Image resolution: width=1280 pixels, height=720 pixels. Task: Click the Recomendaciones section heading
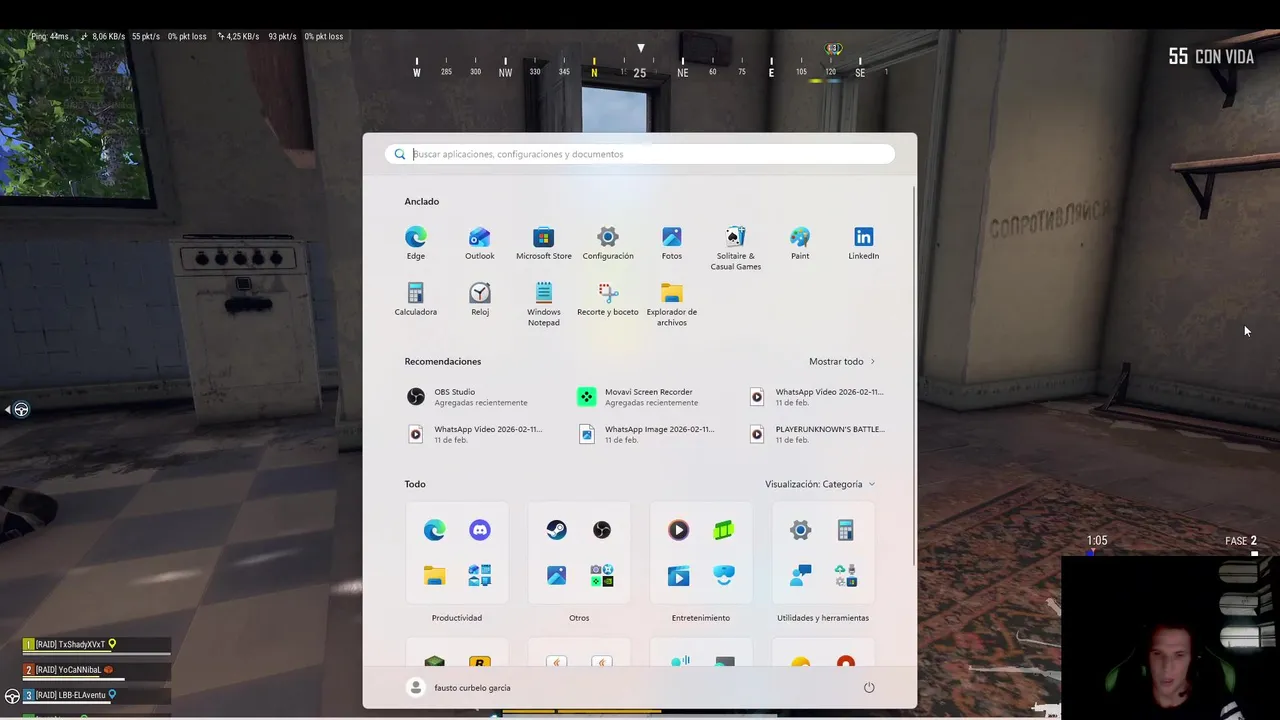[x=443, y=361]
